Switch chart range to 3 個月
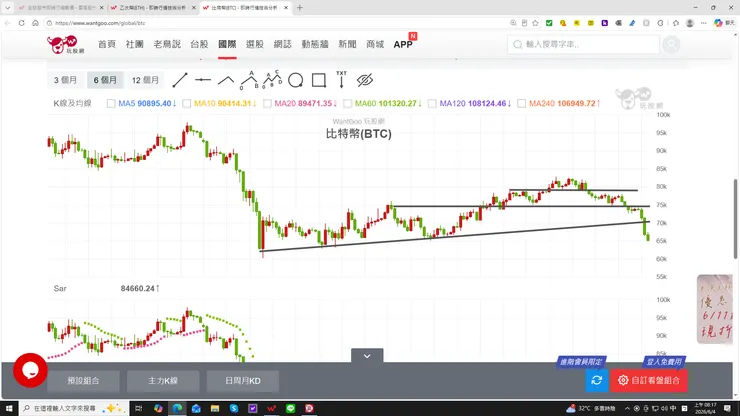The image size is (740, 416). [x=65, y=80]
